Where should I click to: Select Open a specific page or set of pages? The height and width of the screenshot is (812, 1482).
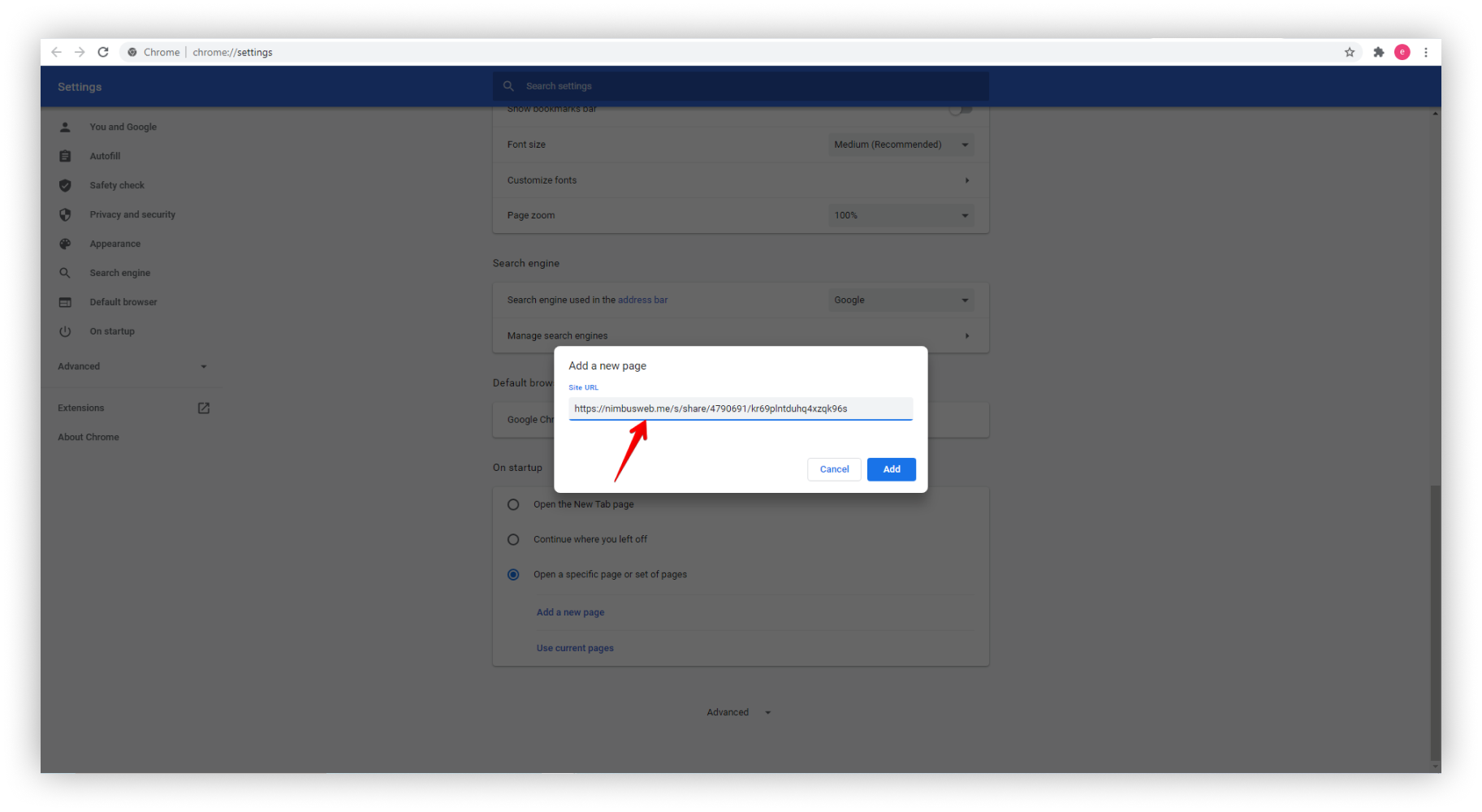click(x=513, y=574)
